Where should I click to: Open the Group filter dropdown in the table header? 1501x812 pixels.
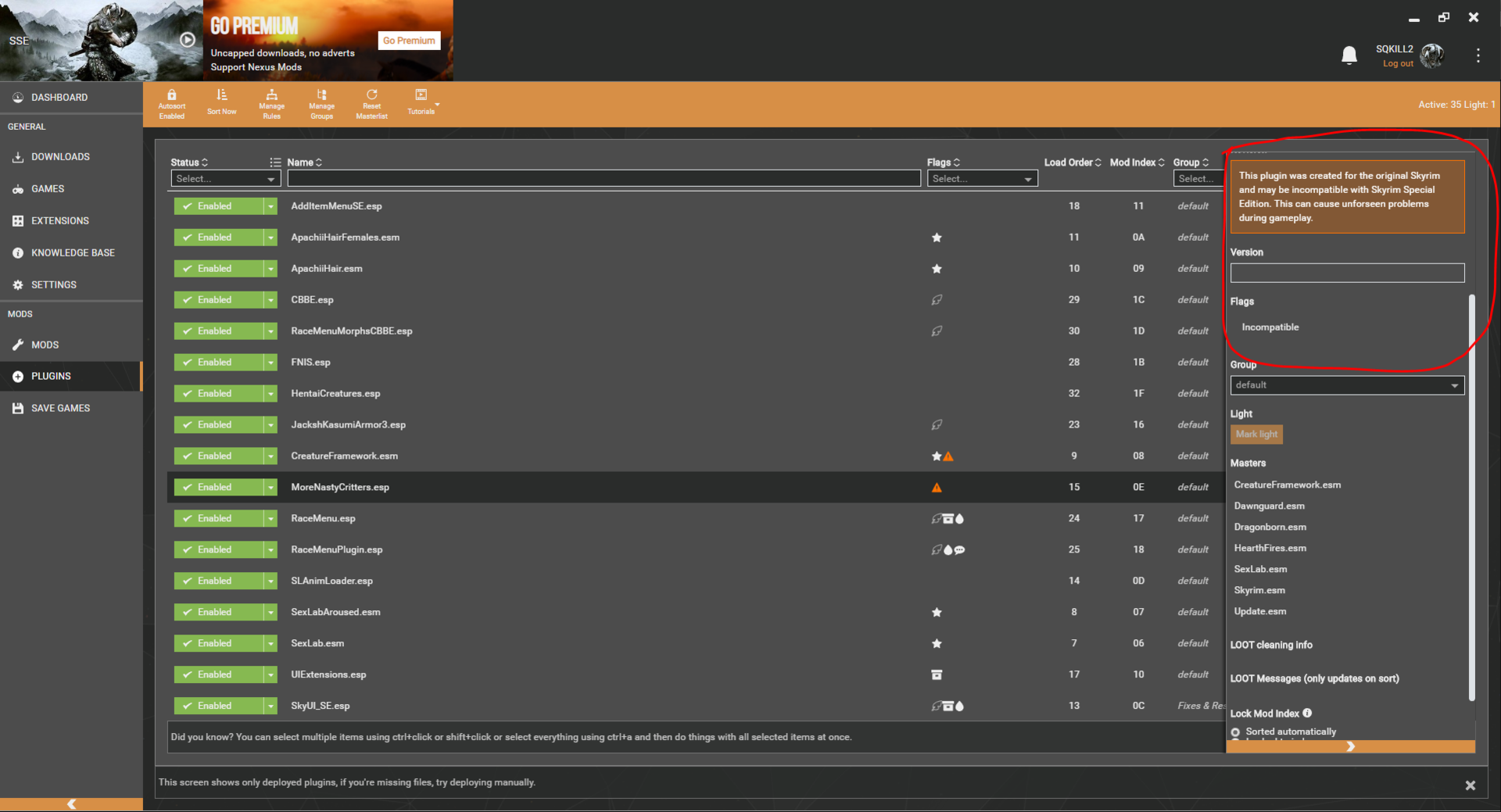(1197, 179)
